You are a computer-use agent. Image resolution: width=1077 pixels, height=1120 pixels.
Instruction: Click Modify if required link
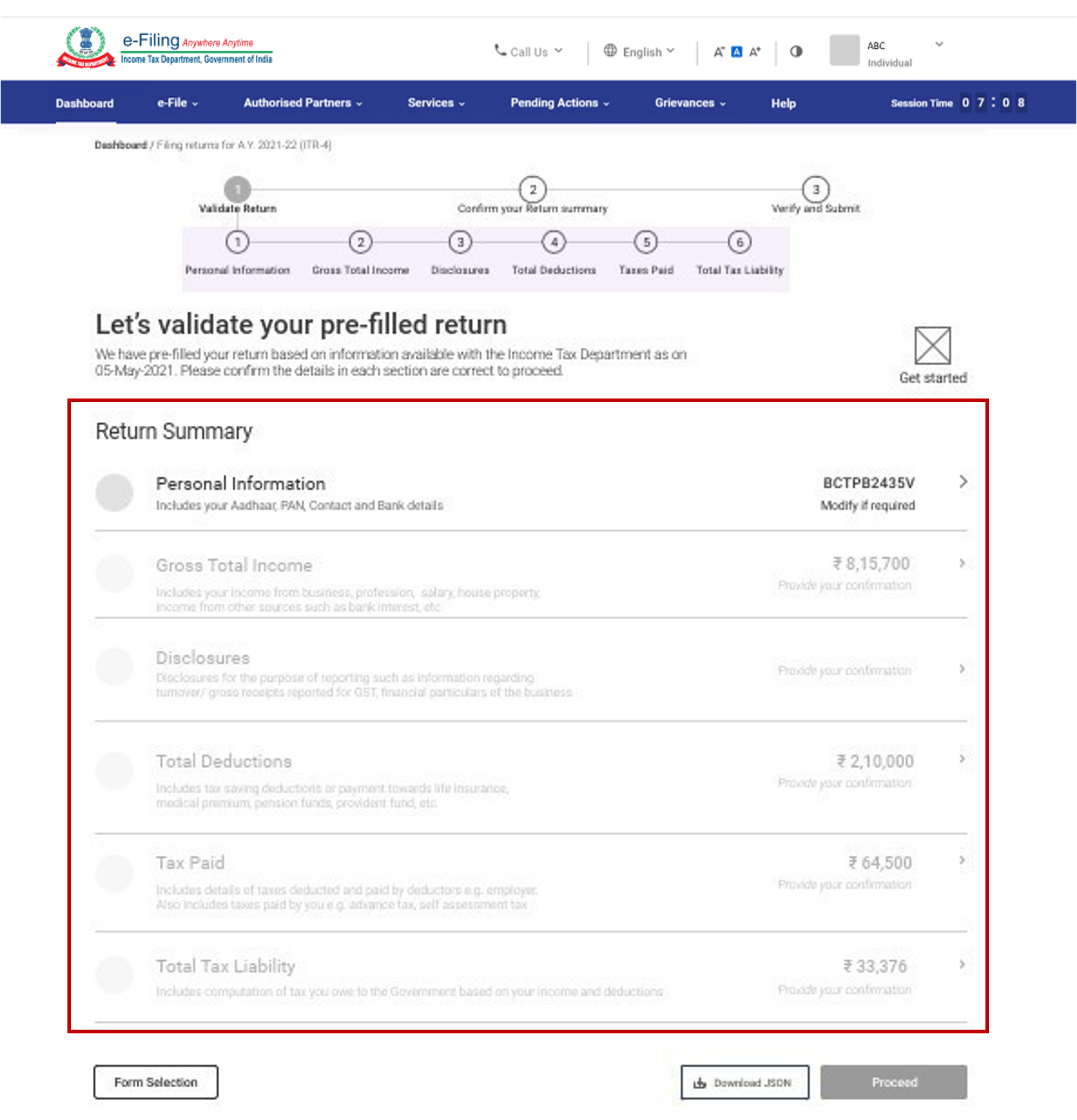(x=868, y=505)
